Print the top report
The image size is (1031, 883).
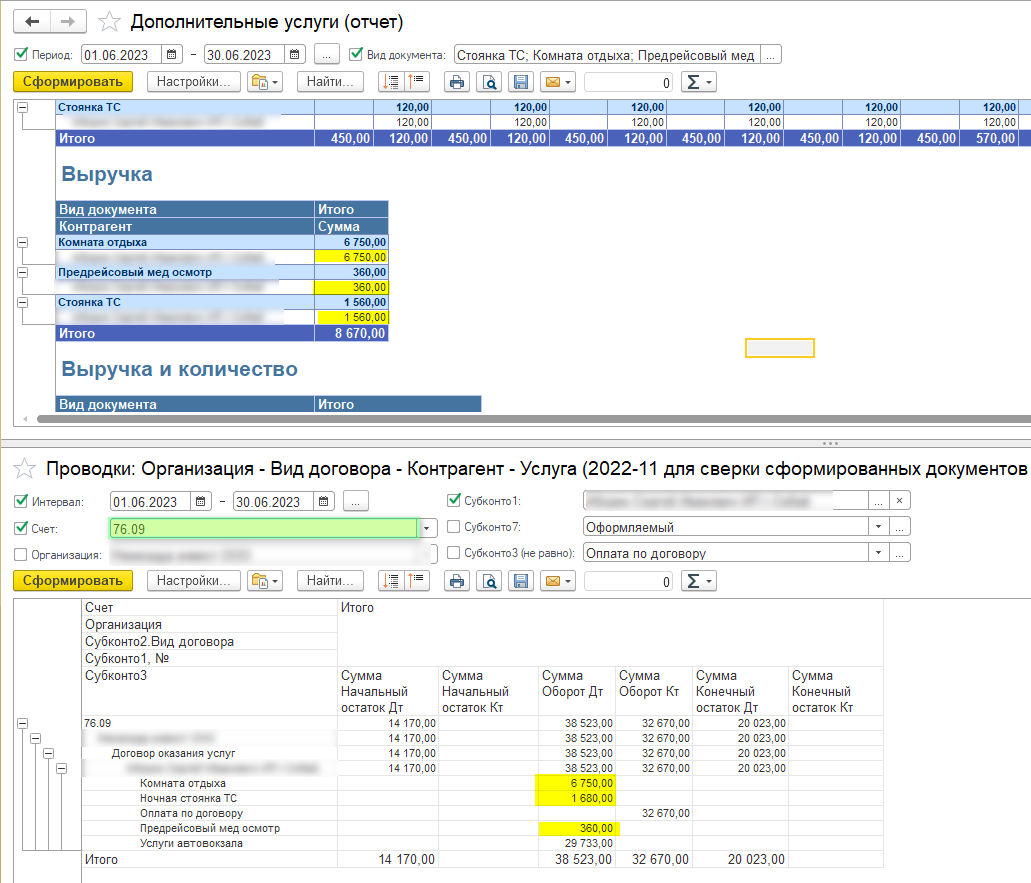coord(456,82)
